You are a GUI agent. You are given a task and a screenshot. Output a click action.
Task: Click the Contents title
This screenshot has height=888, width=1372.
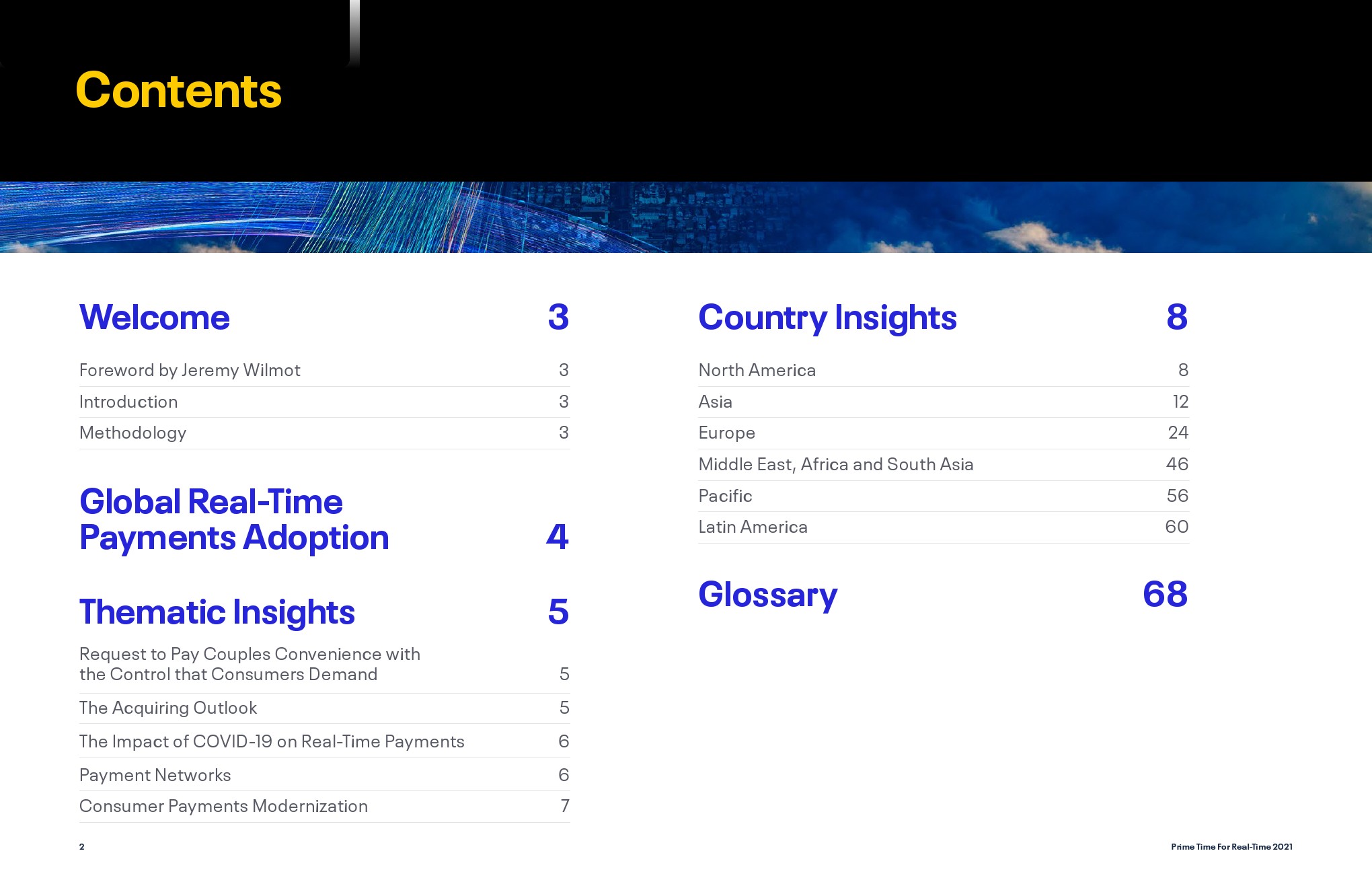click(x=178, y=90)
